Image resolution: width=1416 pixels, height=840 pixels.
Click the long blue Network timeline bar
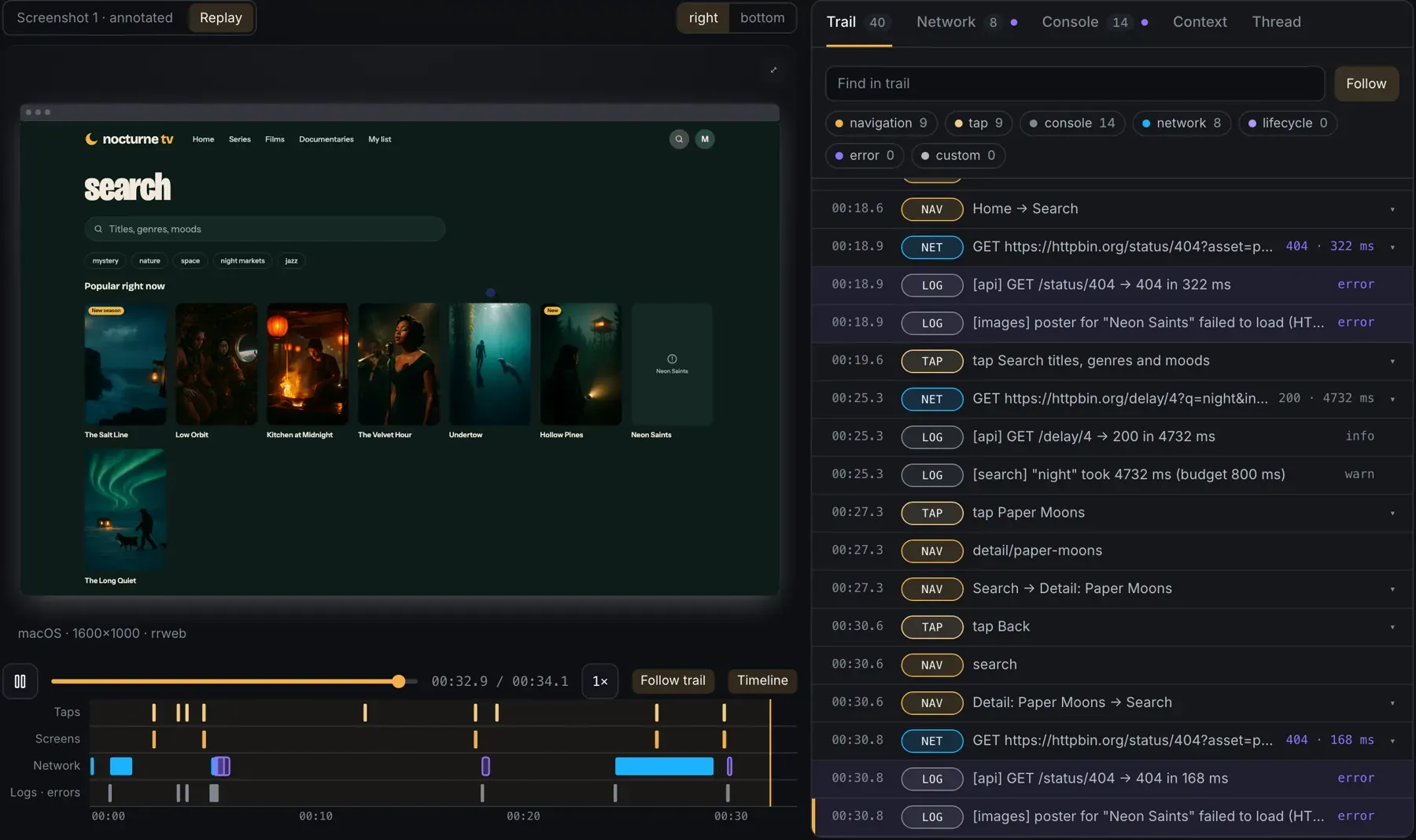coord(664,766)
